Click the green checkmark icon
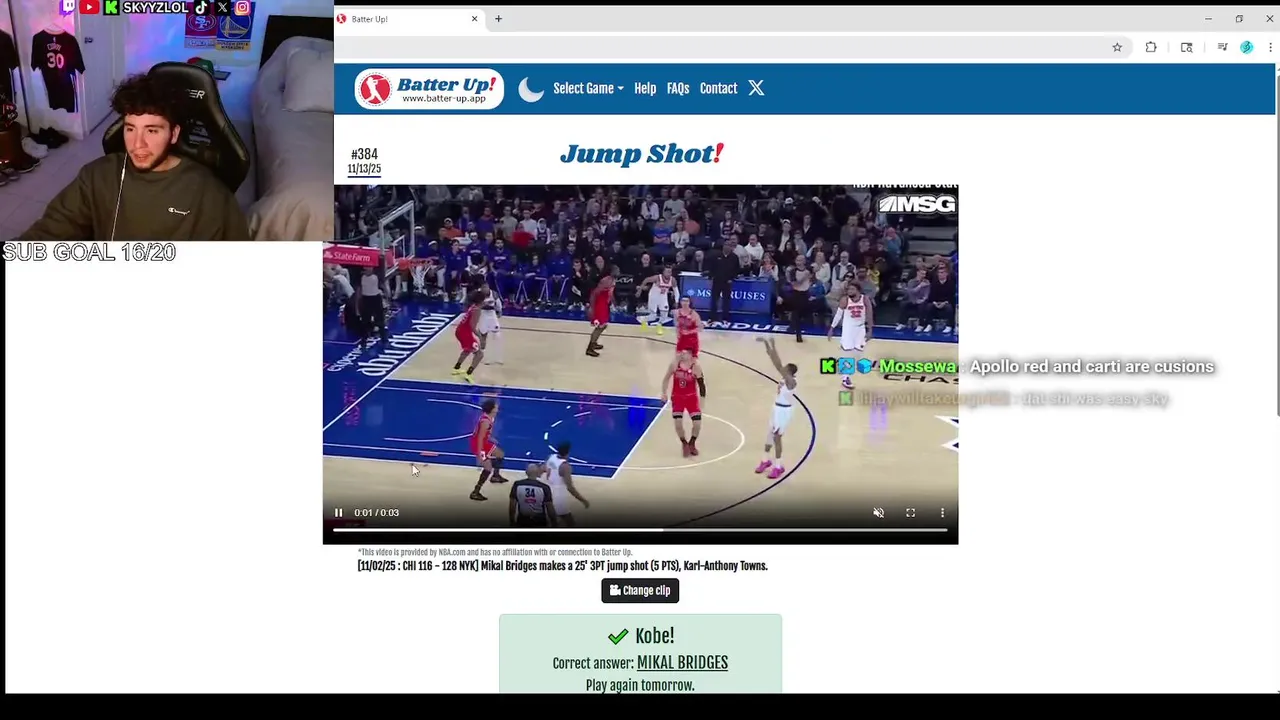 pyautogui.click(x=617, y=637)
